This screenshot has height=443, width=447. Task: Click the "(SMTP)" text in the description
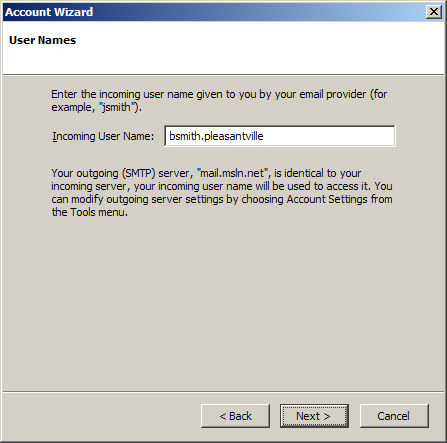pyautogui.click(x=139, y=173)
